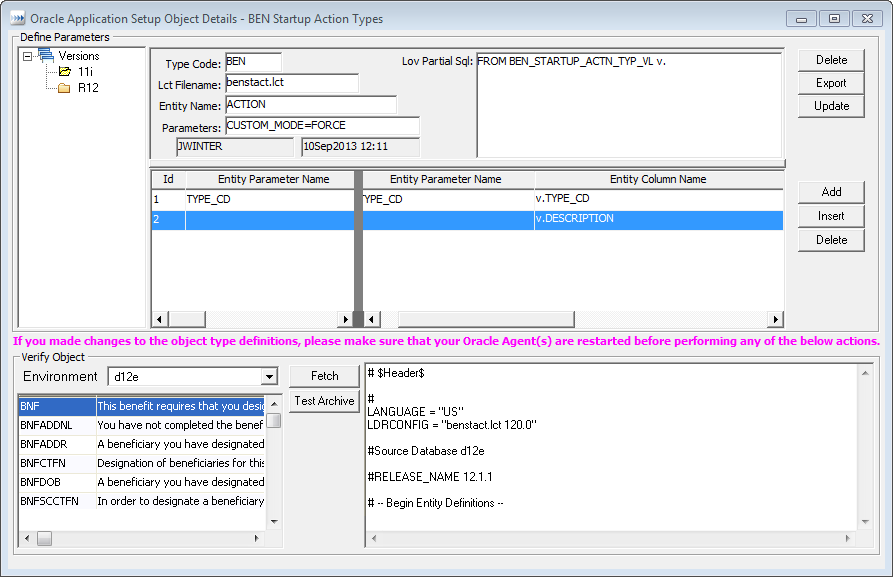
Task: Select the BNFADDR row
Action: pos(142,444)
